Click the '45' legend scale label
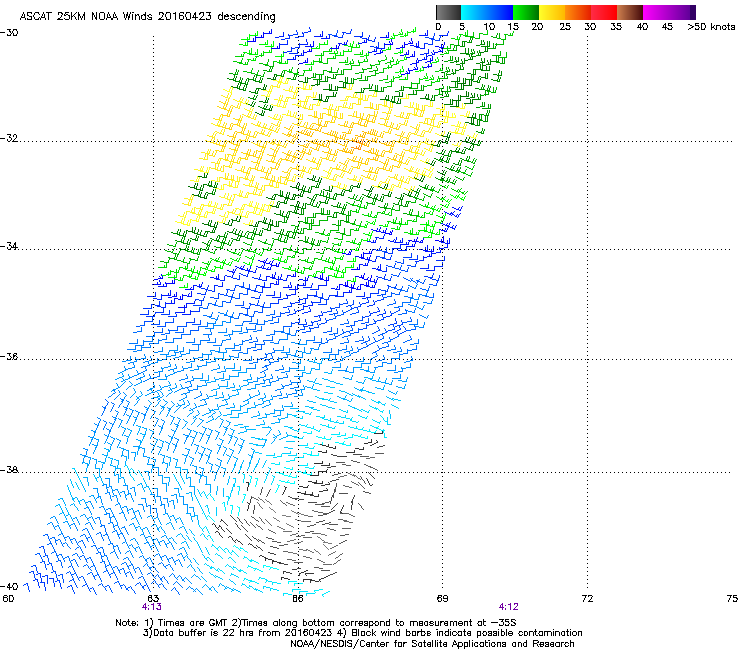This screenshot has width=740, height=650. point(667,27)
